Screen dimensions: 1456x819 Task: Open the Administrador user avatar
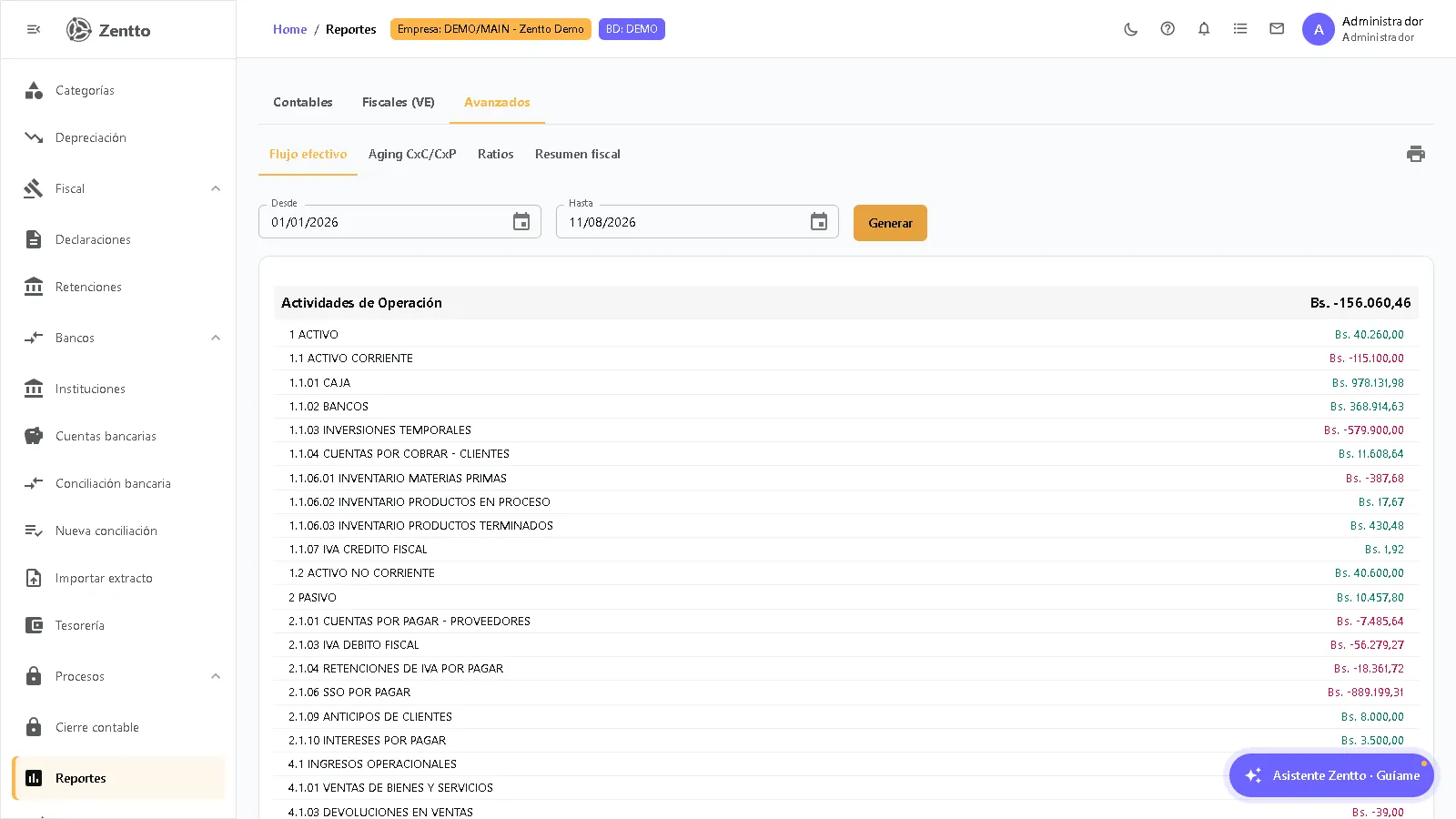[1319, 29]
